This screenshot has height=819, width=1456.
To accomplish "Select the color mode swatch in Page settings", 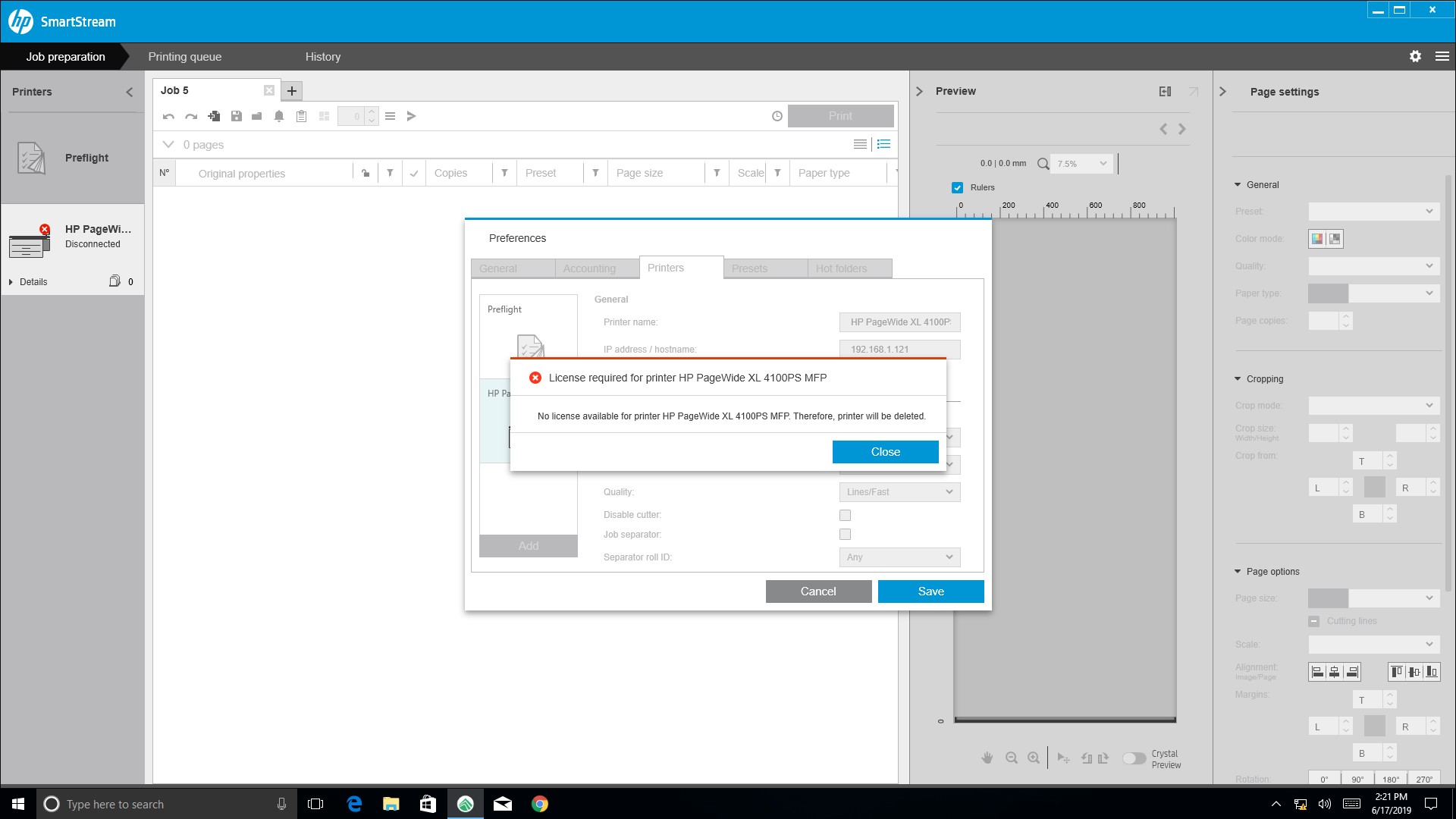I will [x=1316, y=239].
